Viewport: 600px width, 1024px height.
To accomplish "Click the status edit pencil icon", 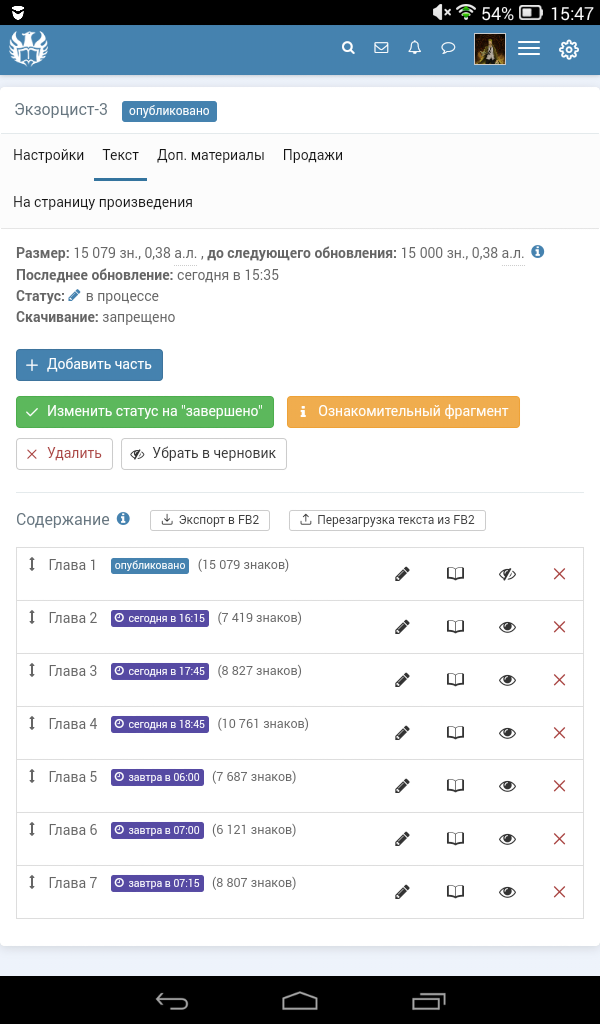I will [x=74, y=296].
